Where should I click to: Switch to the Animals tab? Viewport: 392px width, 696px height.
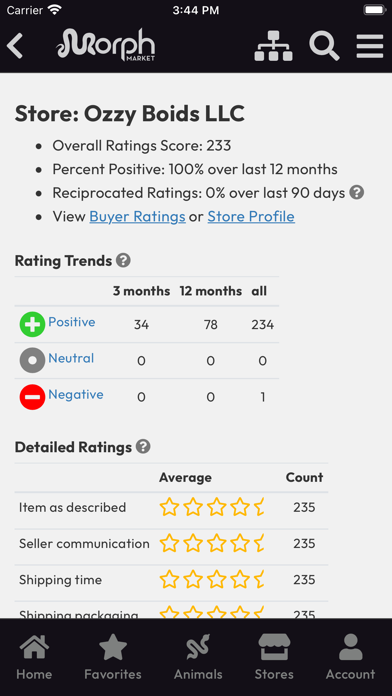pyautogui.click(x=198, y=657)
